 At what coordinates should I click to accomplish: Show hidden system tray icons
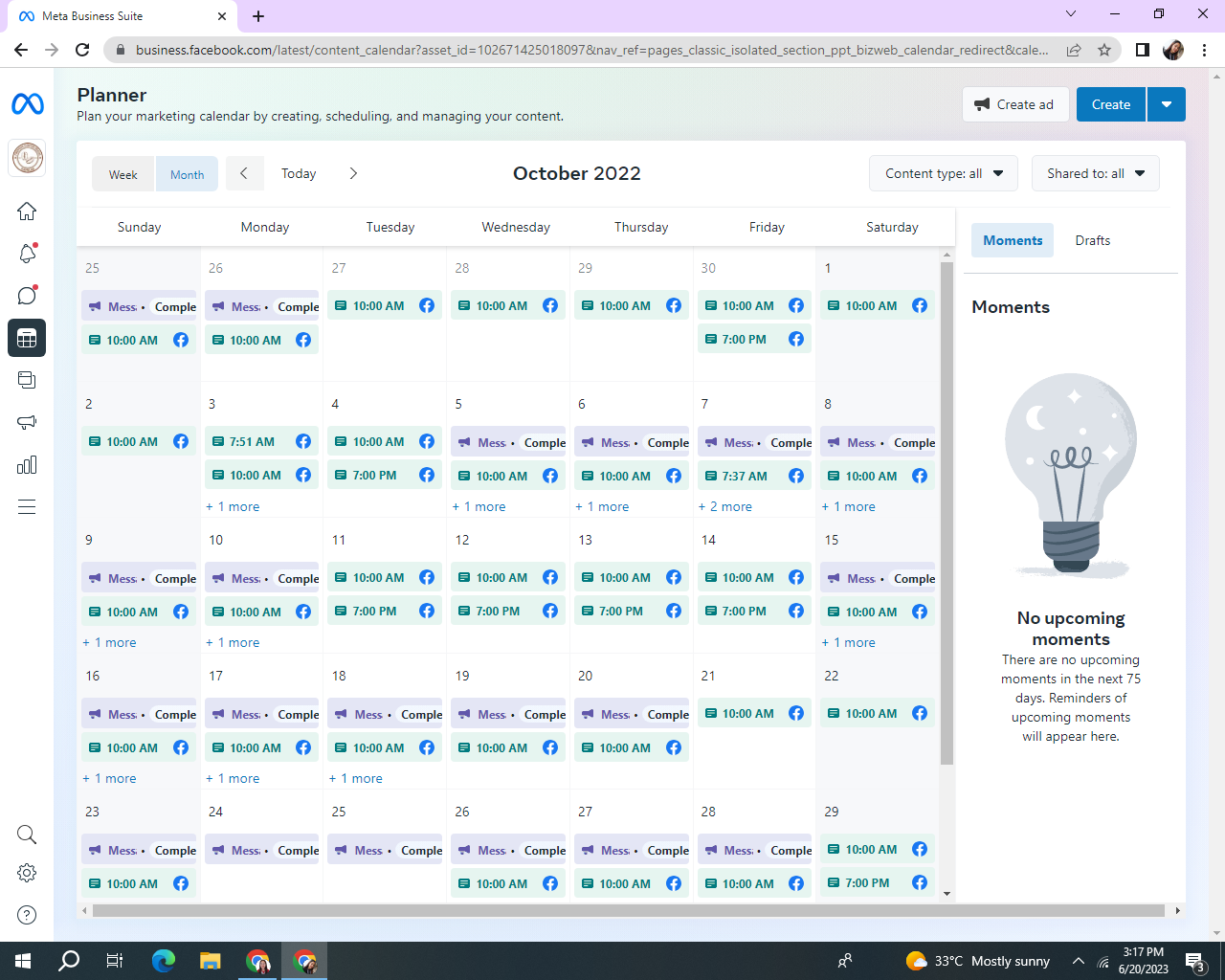(x=1079, y=961)
